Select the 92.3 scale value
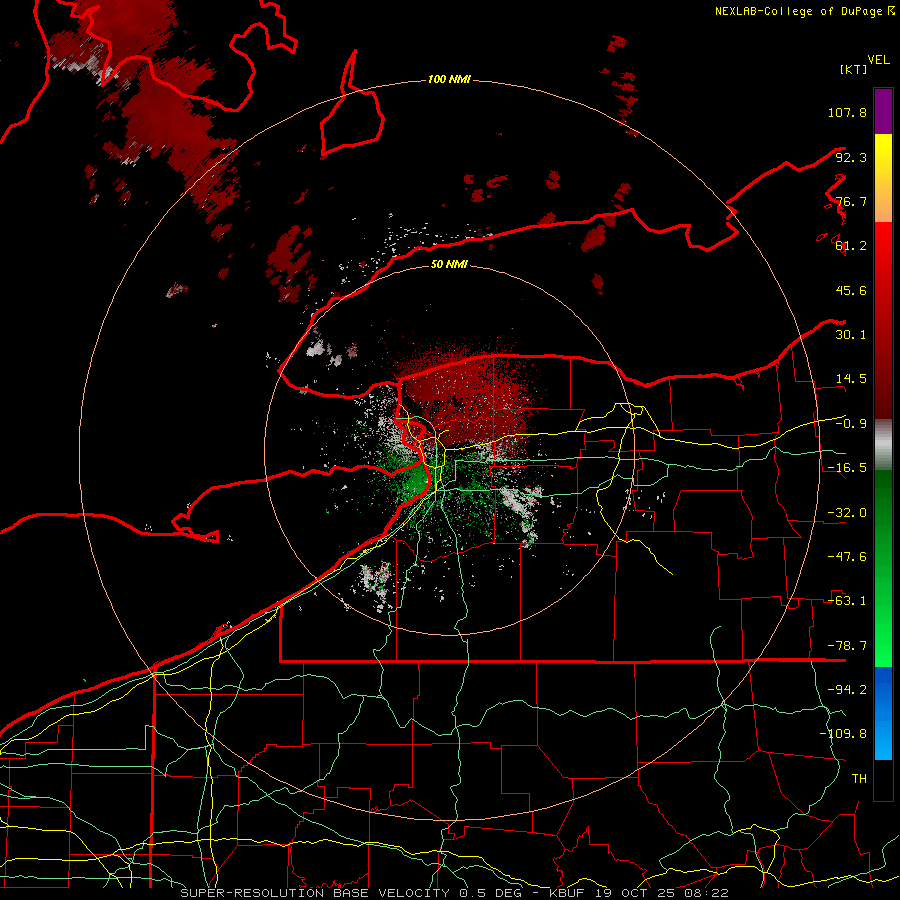 [851, 157]
